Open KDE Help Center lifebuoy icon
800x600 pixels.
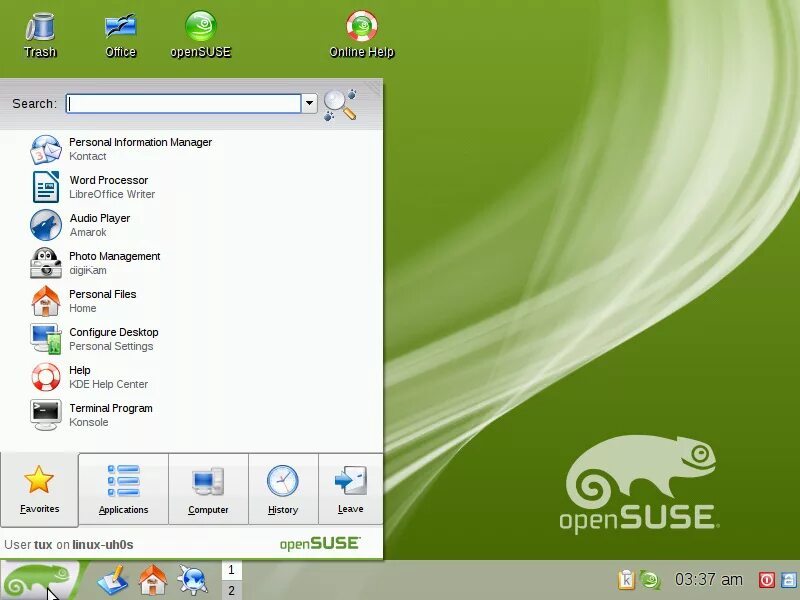click(x=45, y=377)
